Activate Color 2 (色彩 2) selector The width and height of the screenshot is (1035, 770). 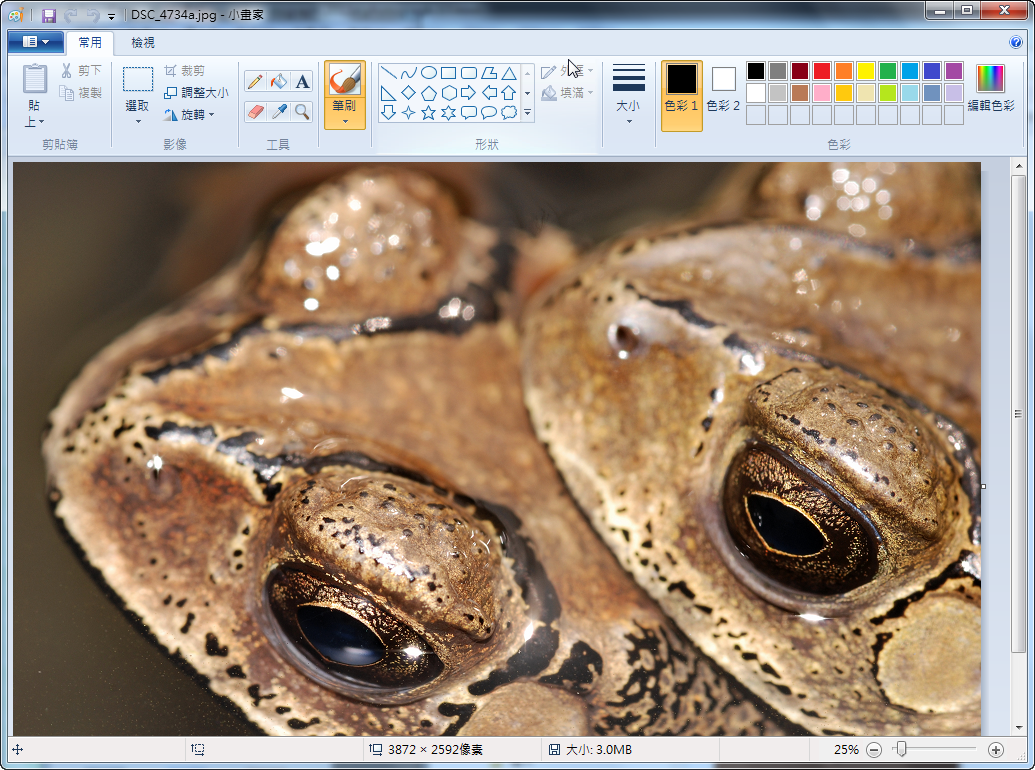coord(723,88)
